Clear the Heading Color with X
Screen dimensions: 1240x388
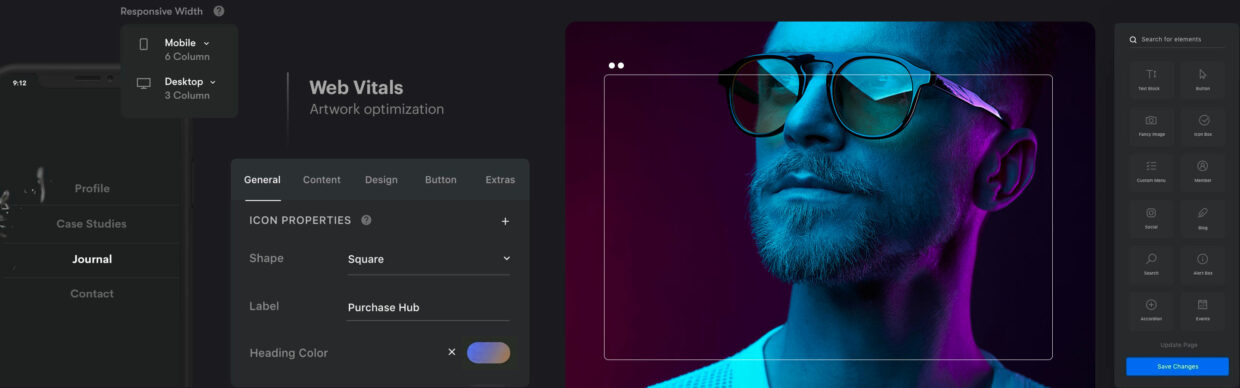pos(452,352)
